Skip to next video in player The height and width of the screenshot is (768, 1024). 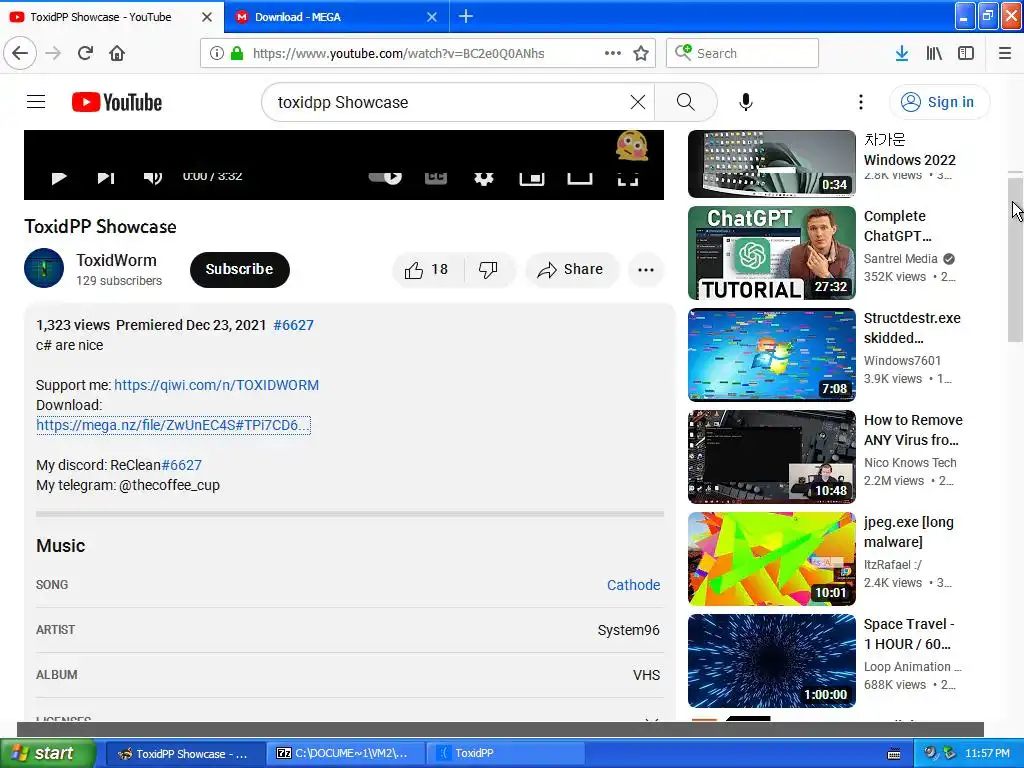(106, 177)
